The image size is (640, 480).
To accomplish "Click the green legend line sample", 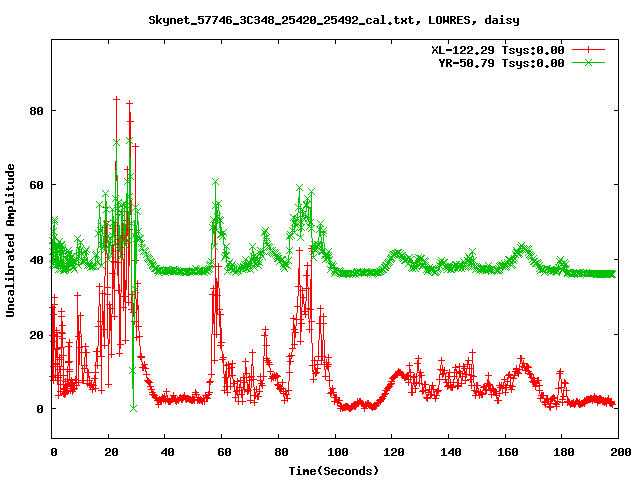I will pos(588,62).
